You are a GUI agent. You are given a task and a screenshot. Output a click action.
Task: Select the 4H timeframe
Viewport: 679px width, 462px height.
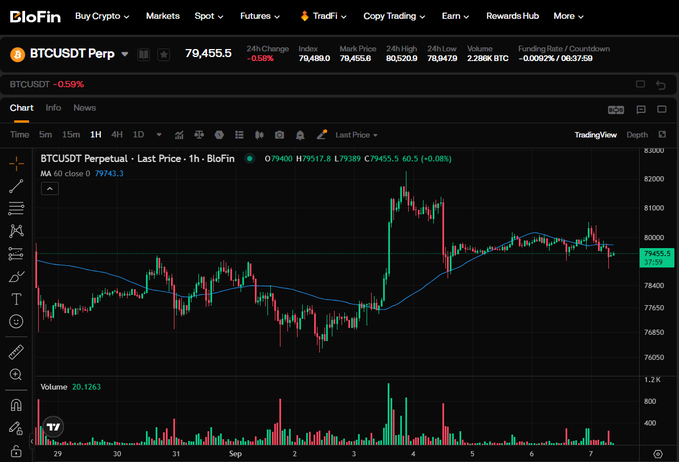coord(117,135)
